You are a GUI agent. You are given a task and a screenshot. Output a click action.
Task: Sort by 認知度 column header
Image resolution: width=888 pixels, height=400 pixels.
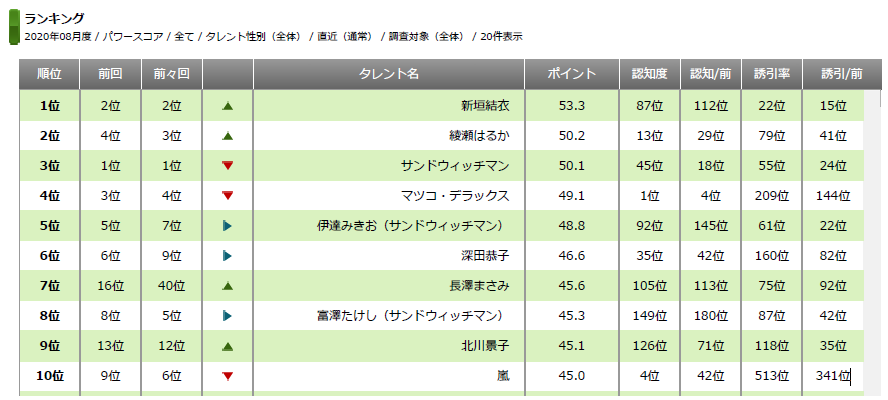coord(651,74)
